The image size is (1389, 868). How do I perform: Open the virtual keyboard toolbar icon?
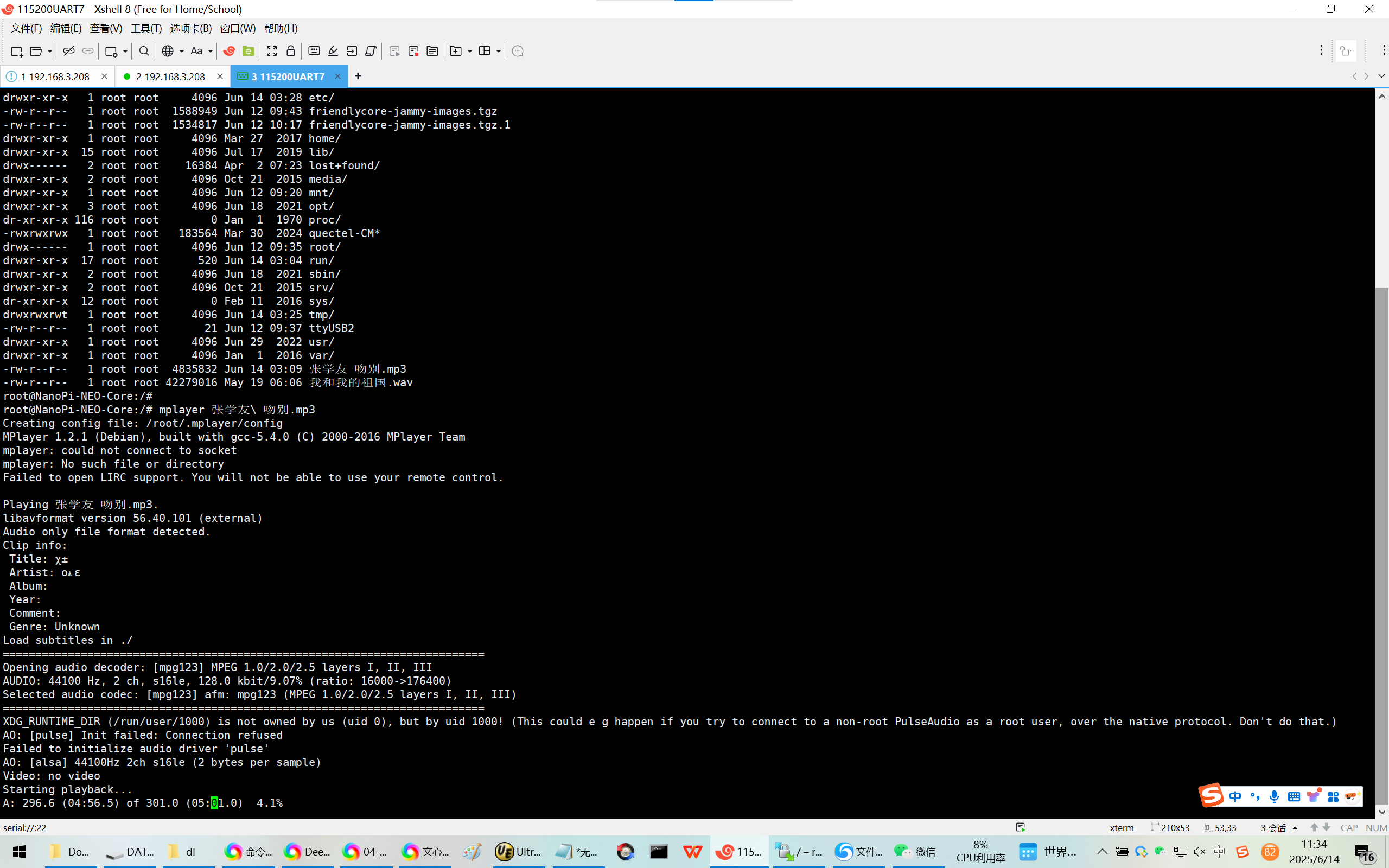(314, 51)
